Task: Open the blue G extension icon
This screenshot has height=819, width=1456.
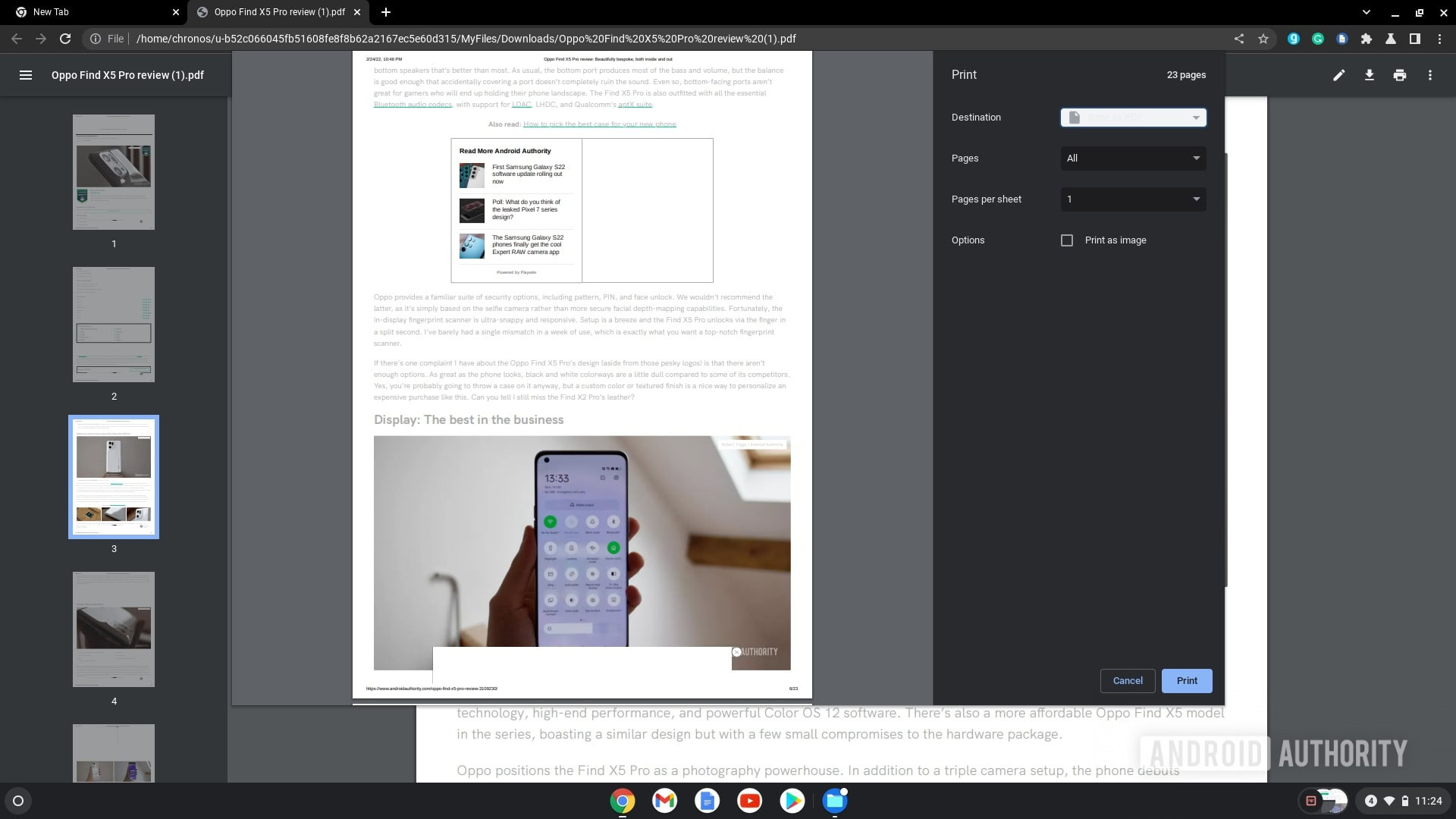Action: (1294, 39)
